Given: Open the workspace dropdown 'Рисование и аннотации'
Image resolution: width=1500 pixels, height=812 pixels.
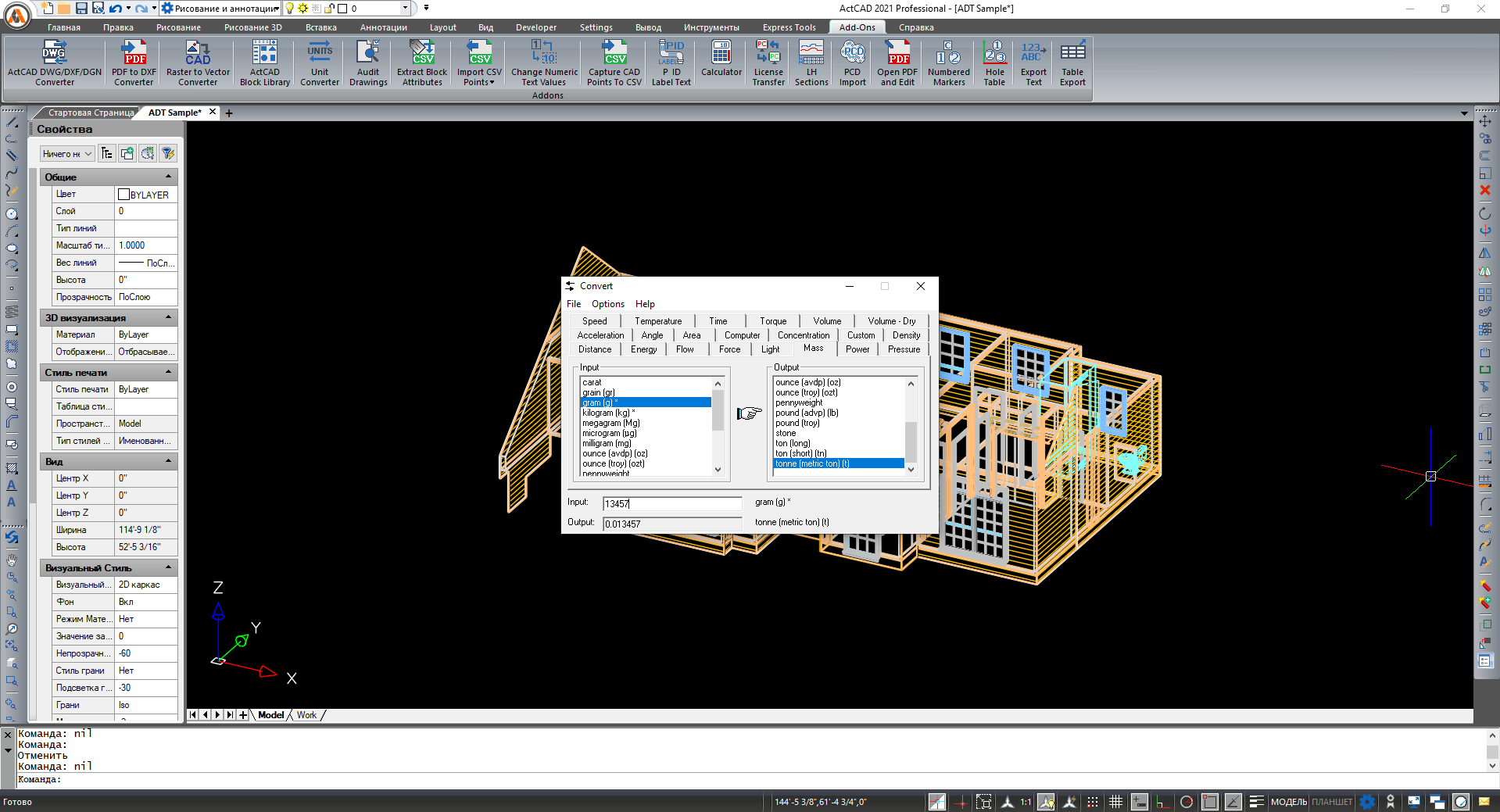Looking at the screenshot, I should (x=220, y=9).
